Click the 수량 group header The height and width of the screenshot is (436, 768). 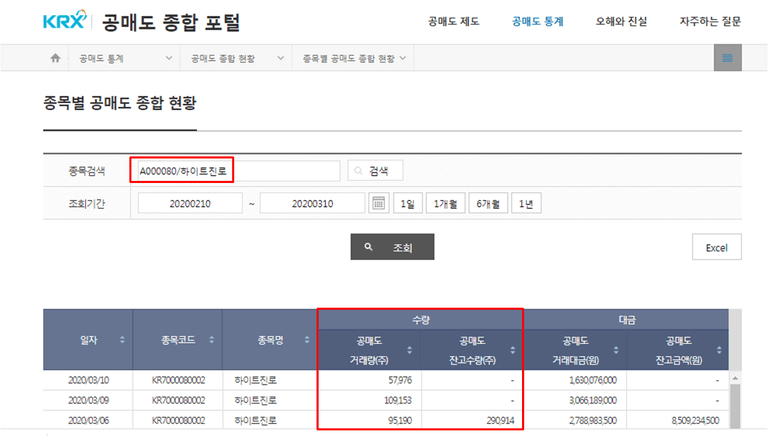pos(420,320)
